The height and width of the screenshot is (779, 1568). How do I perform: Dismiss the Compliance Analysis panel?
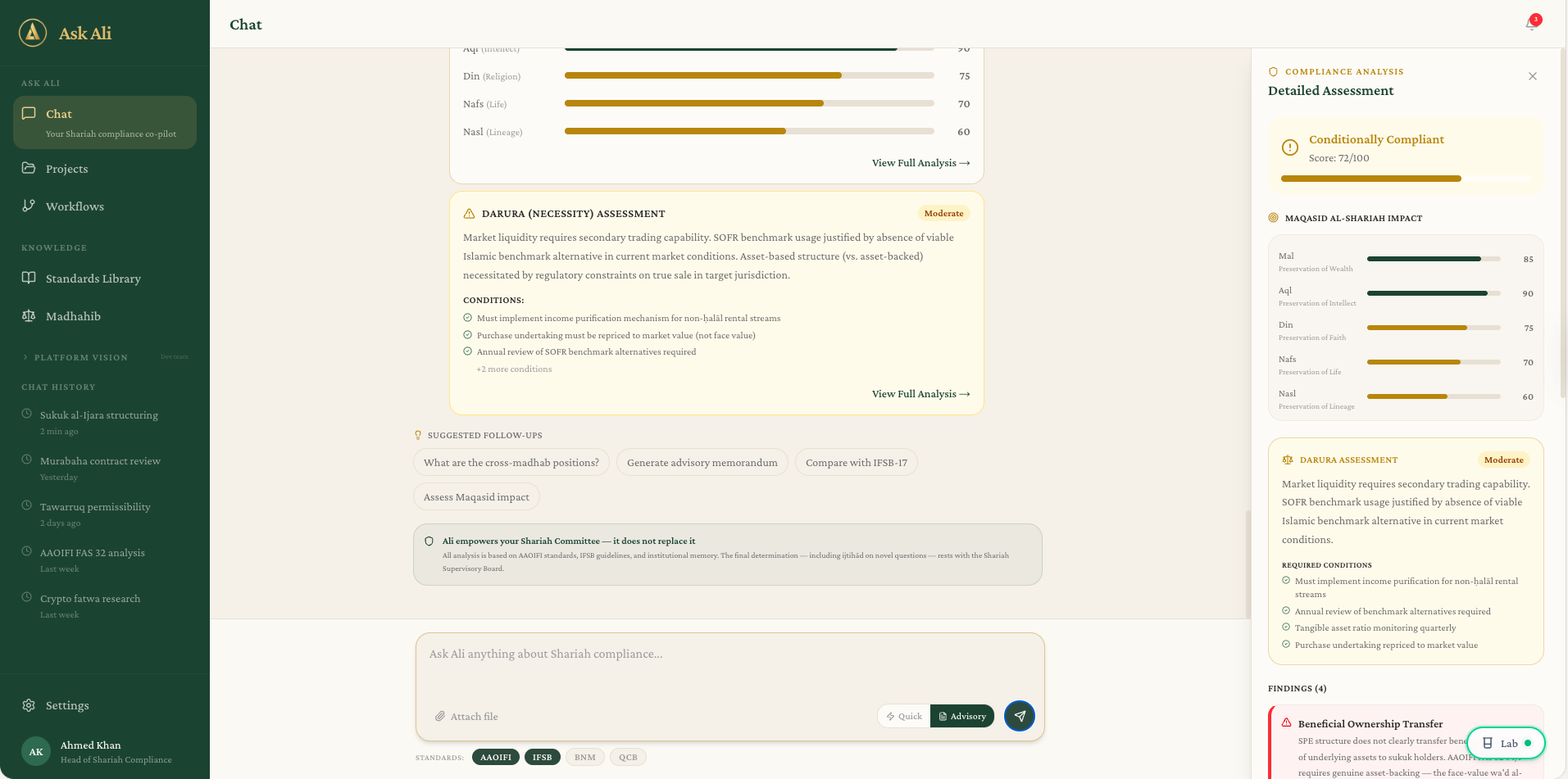[x=1532, y=76]
